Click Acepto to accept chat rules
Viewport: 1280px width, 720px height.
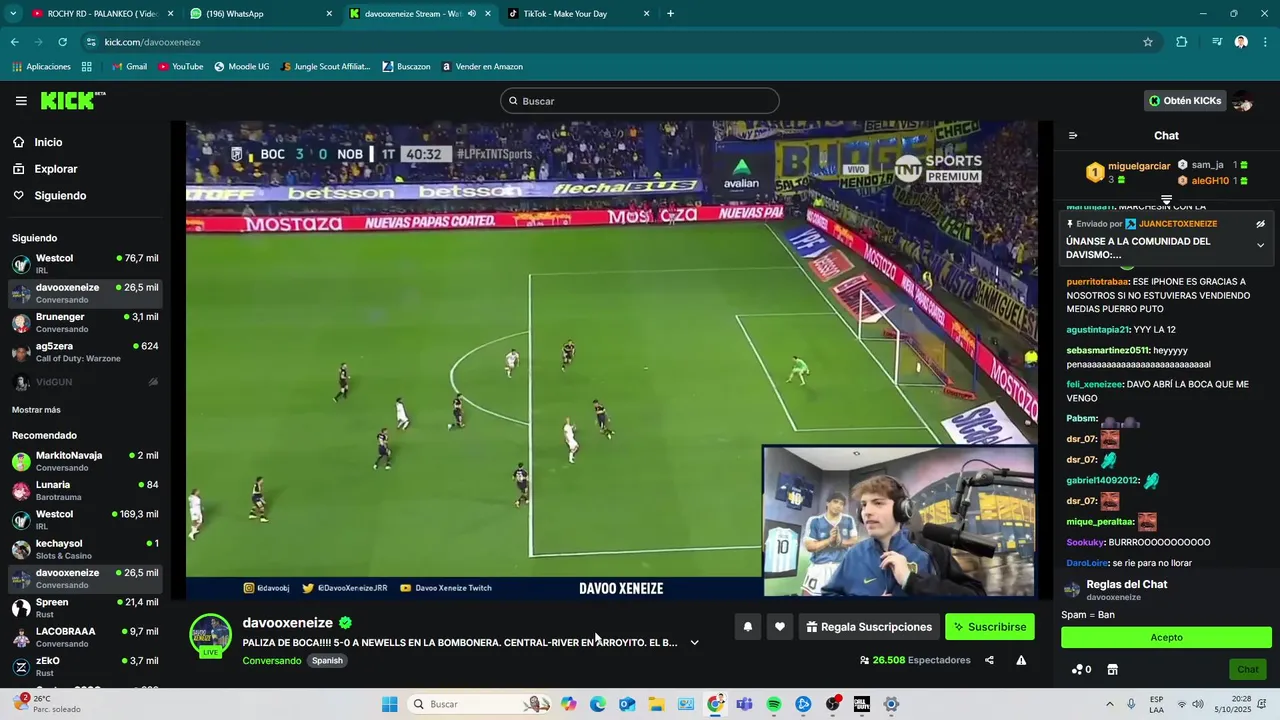tap(1166, 637)
